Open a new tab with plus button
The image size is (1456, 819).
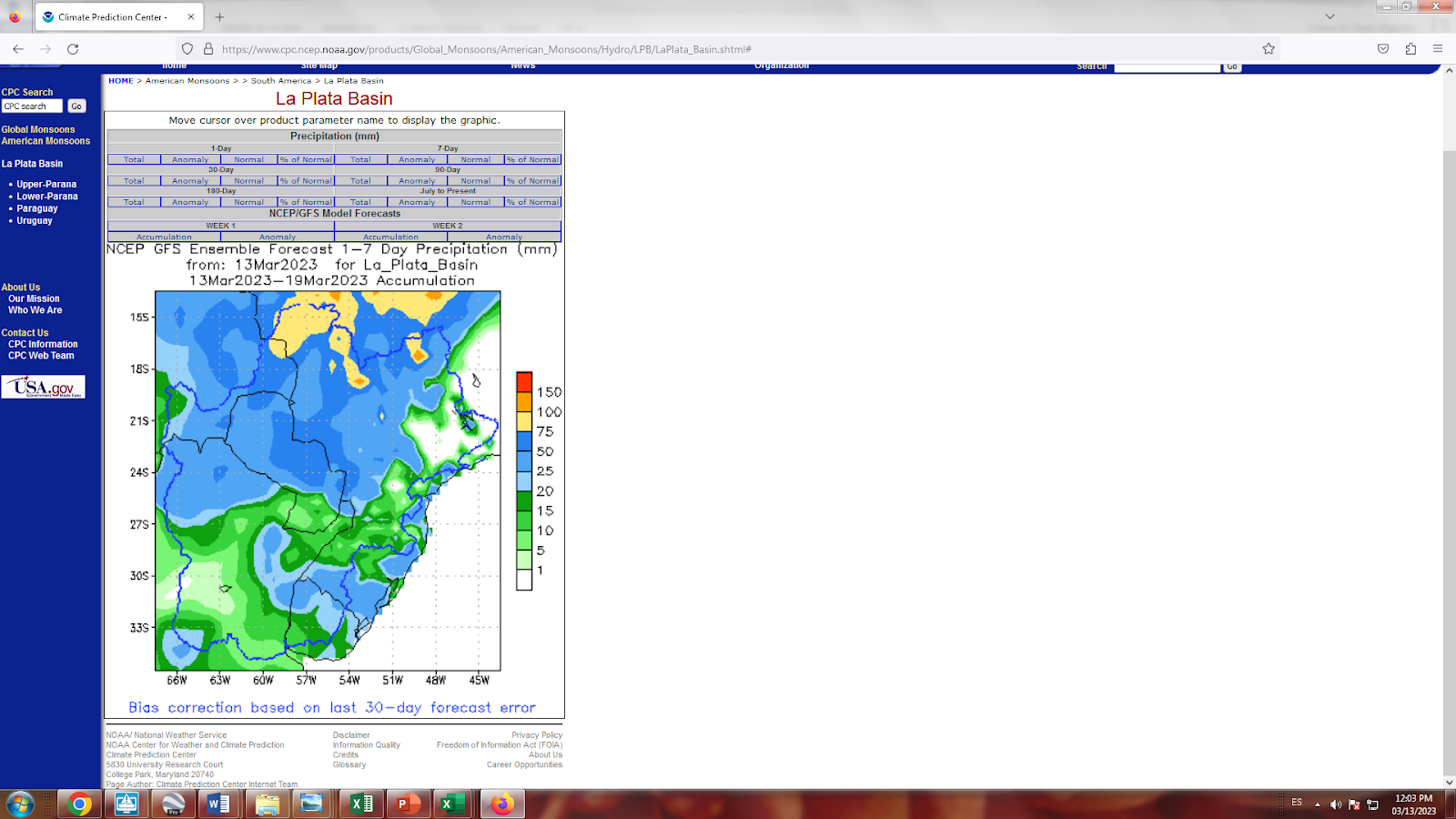click(x=219, y=16)
